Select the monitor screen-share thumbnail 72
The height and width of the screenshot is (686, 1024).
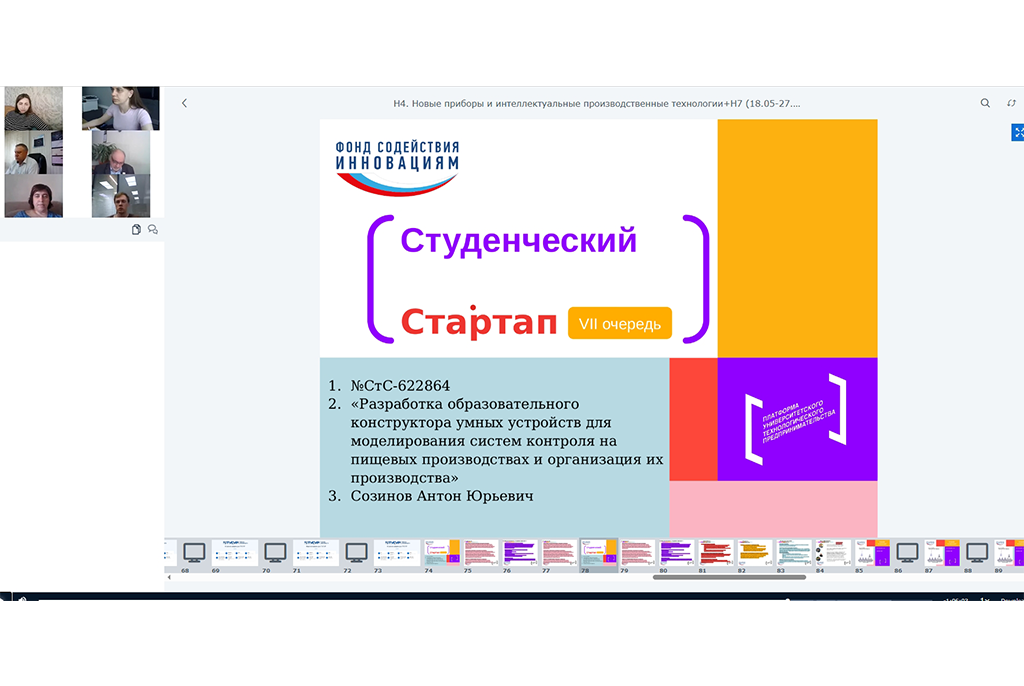pyautogui.click(x=357, y=553)
